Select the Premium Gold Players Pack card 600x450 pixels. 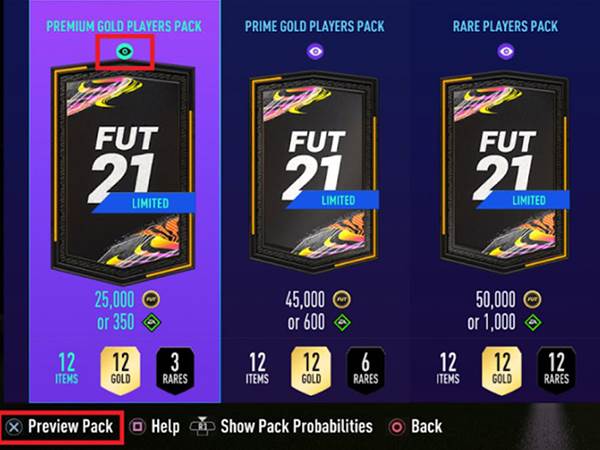[123, 174]
